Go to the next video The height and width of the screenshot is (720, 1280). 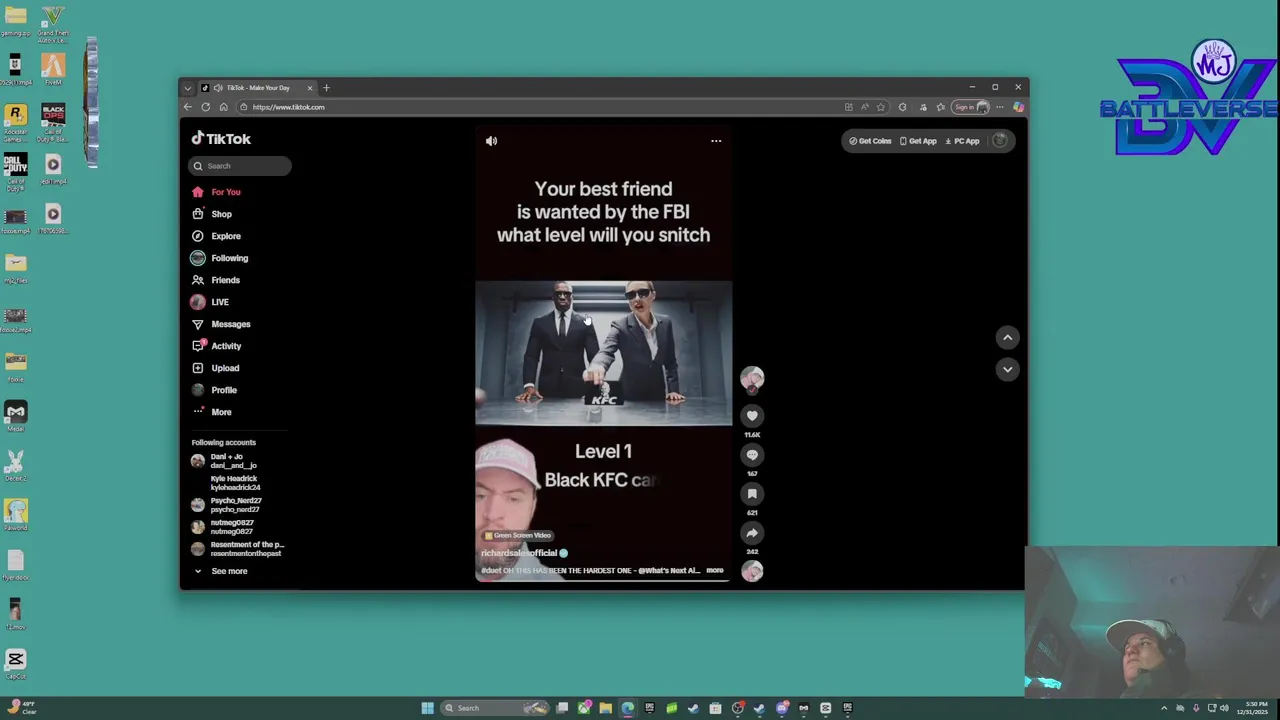point(1007,369)
